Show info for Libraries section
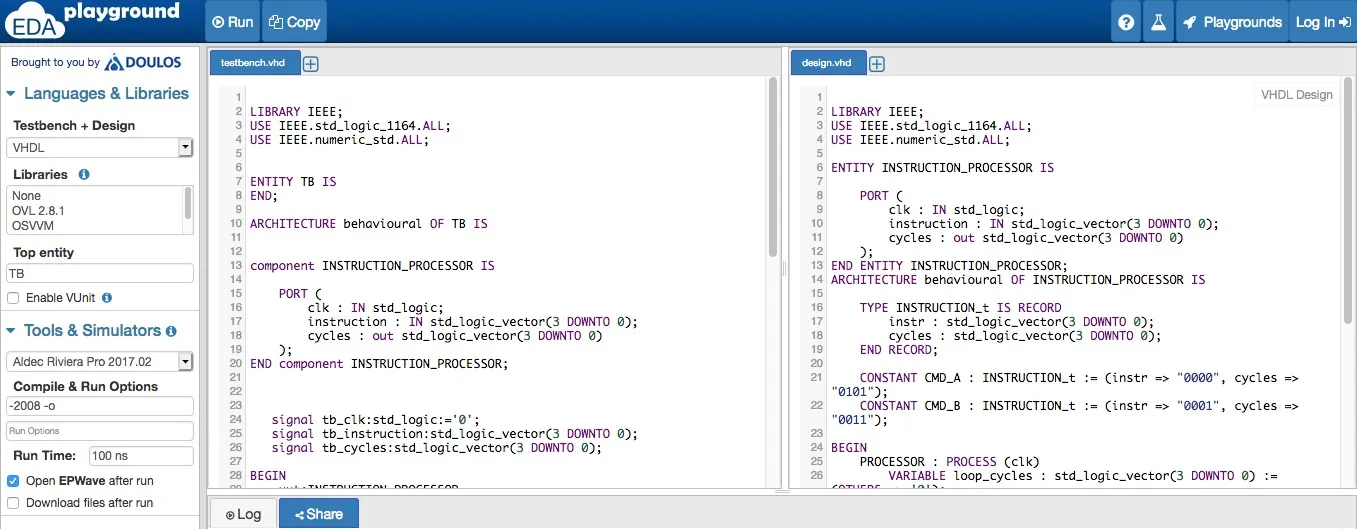 point(84,174)
